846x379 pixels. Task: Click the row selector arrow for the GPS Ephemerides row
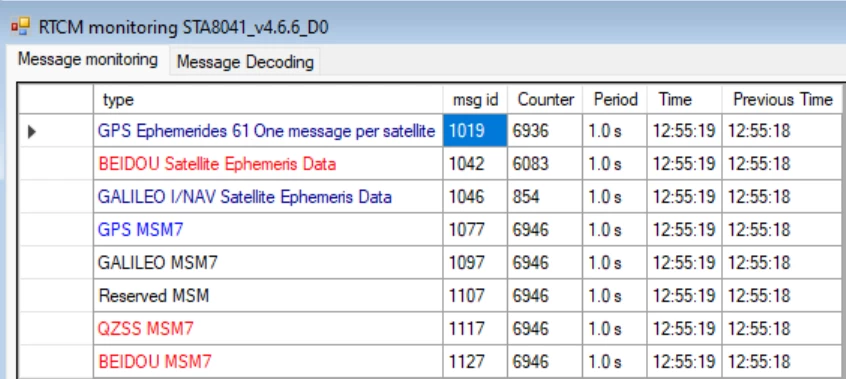click(31, 131)
